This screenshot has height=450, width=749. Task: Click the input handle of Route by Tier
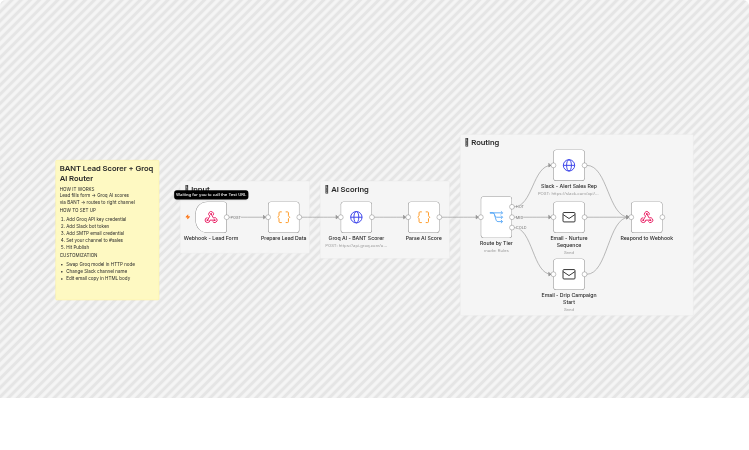coord(481,217)
